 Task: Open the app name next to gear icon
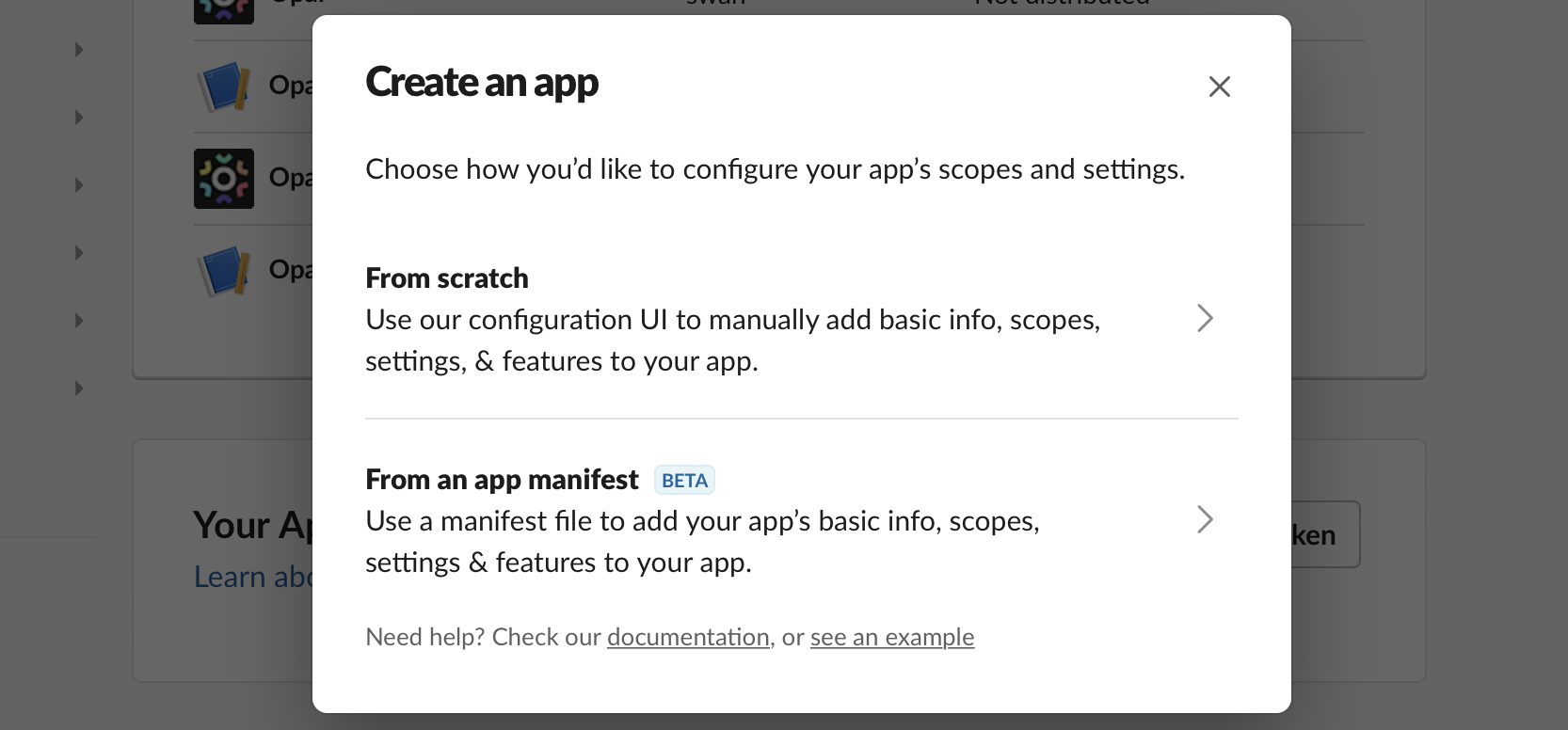pyautogui.click(x=290, y=177)
